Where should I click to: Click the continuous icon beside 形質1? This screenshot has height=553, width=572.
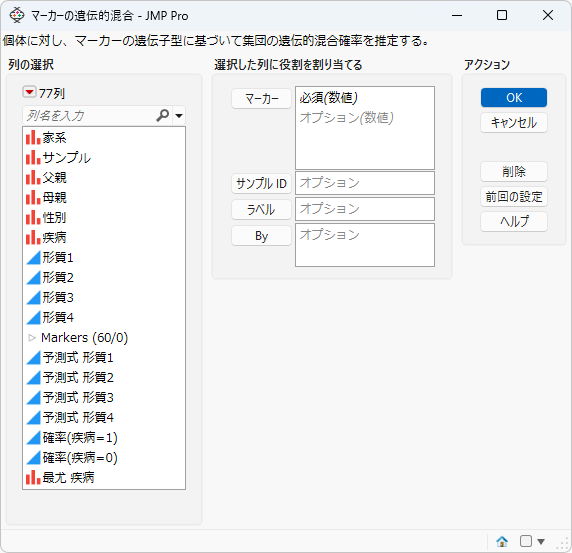[x=33, y=258]
